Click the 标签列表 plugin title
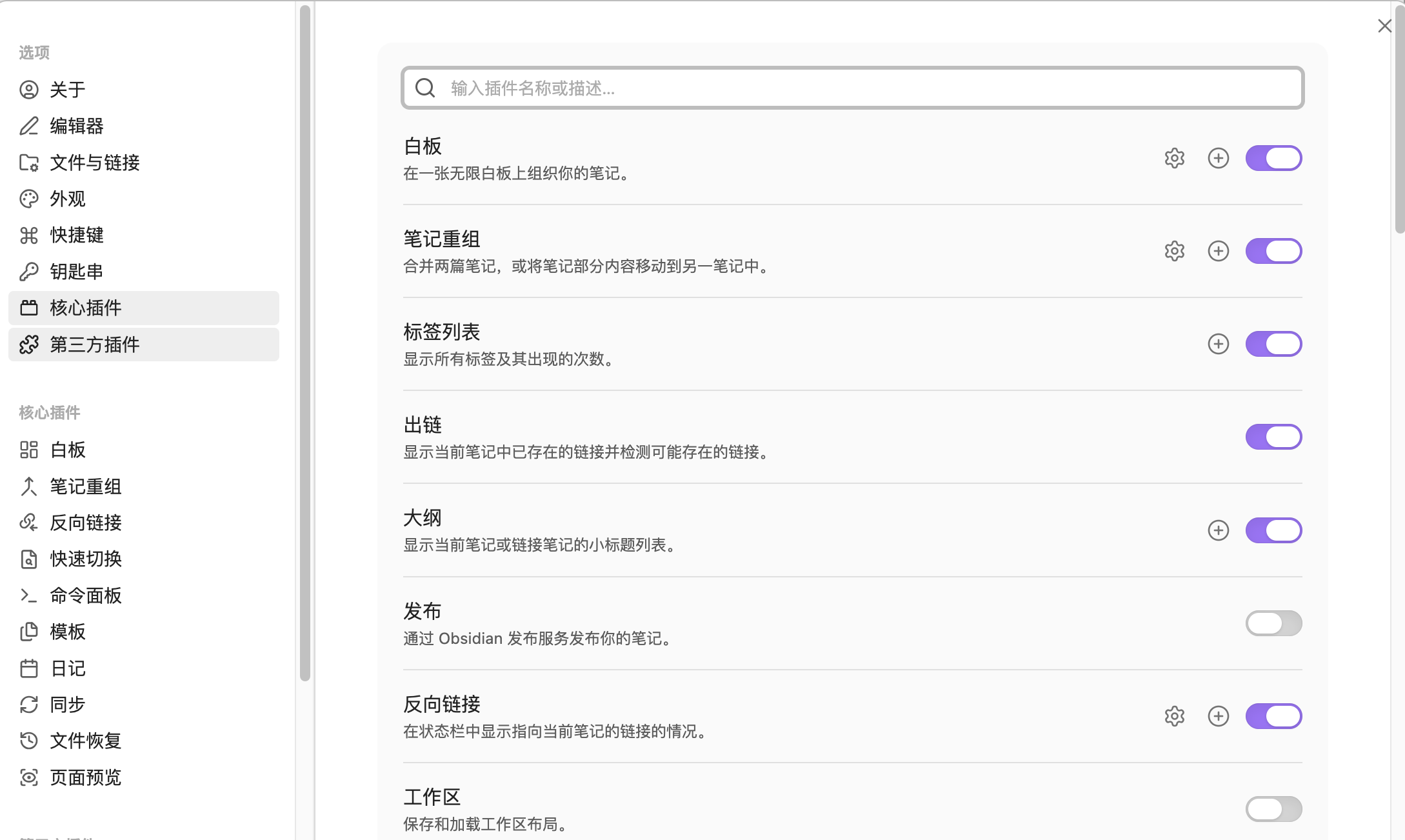Viewport: 1405px width, 840px height. click(442, 332)
